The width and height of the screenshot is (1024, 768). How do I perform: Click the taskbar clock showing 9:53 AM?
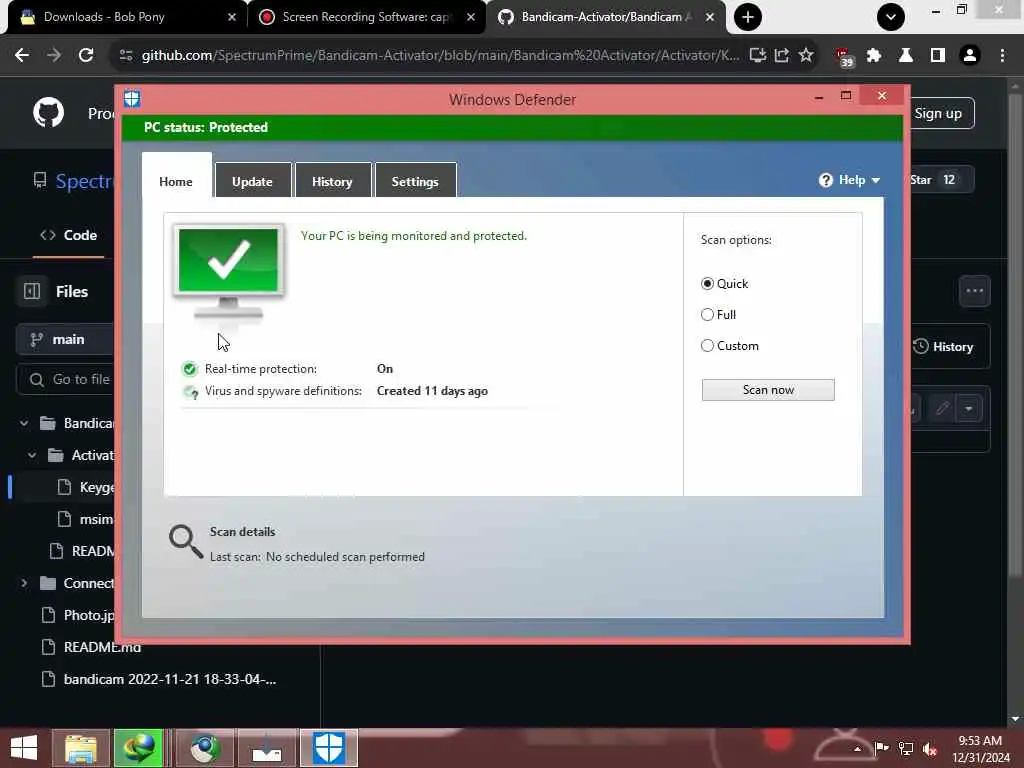coord(980,749)
